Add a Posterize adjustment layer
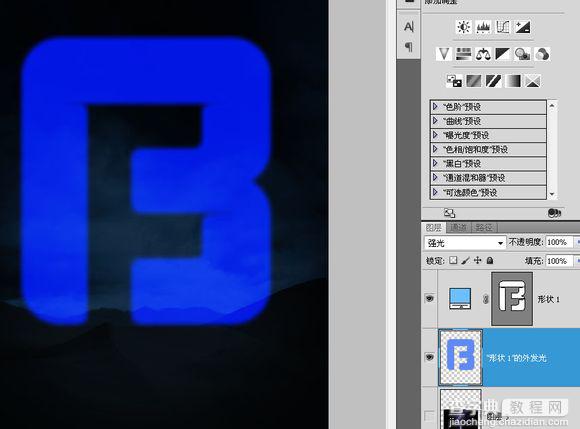Viewport: 580px width, 429px height. pos(474,81)
